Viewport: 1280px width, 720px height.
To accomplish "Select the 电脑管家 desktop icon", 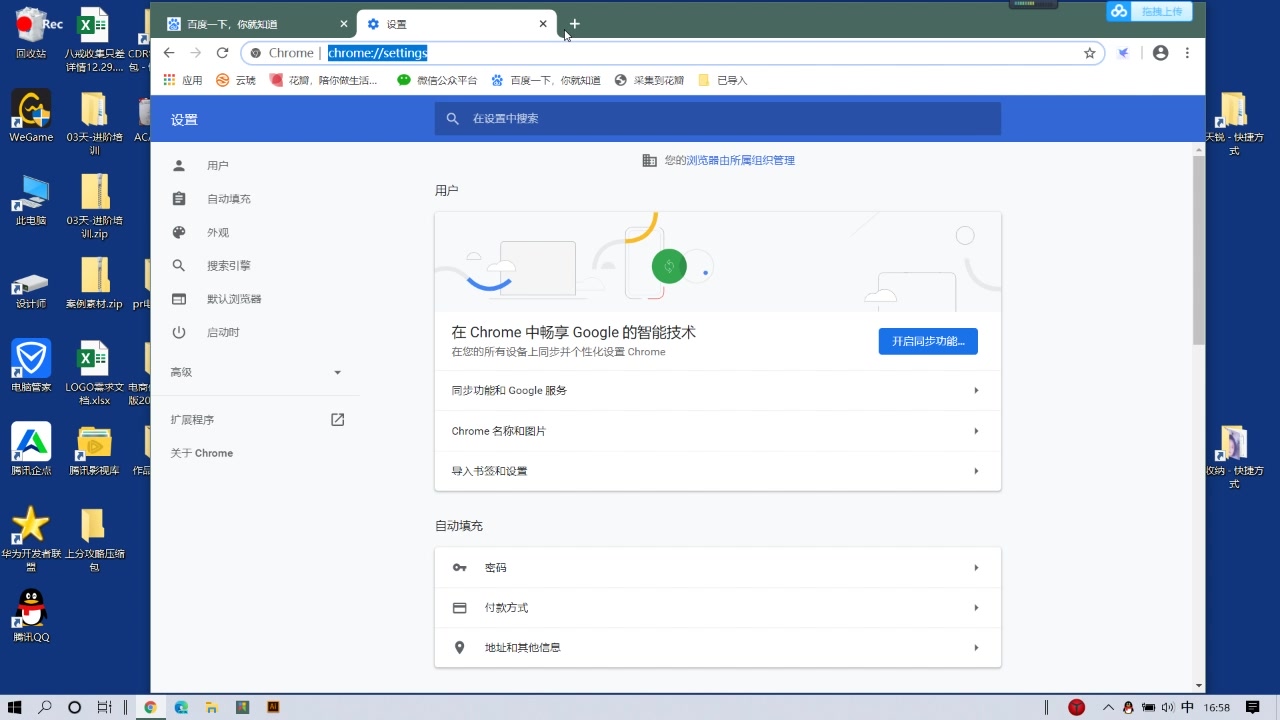I will coord(31,366).
